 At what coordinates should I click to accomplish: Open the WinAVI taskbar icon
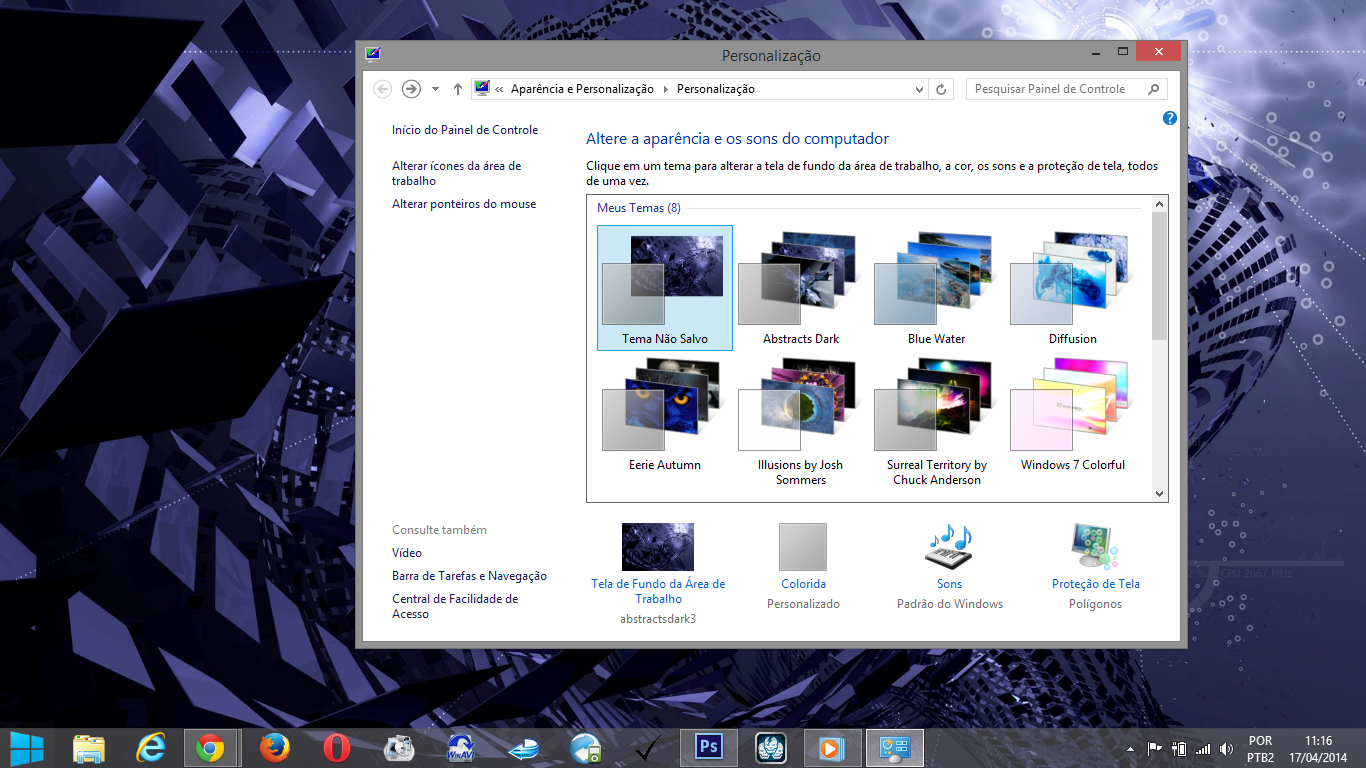coord(460,747)
